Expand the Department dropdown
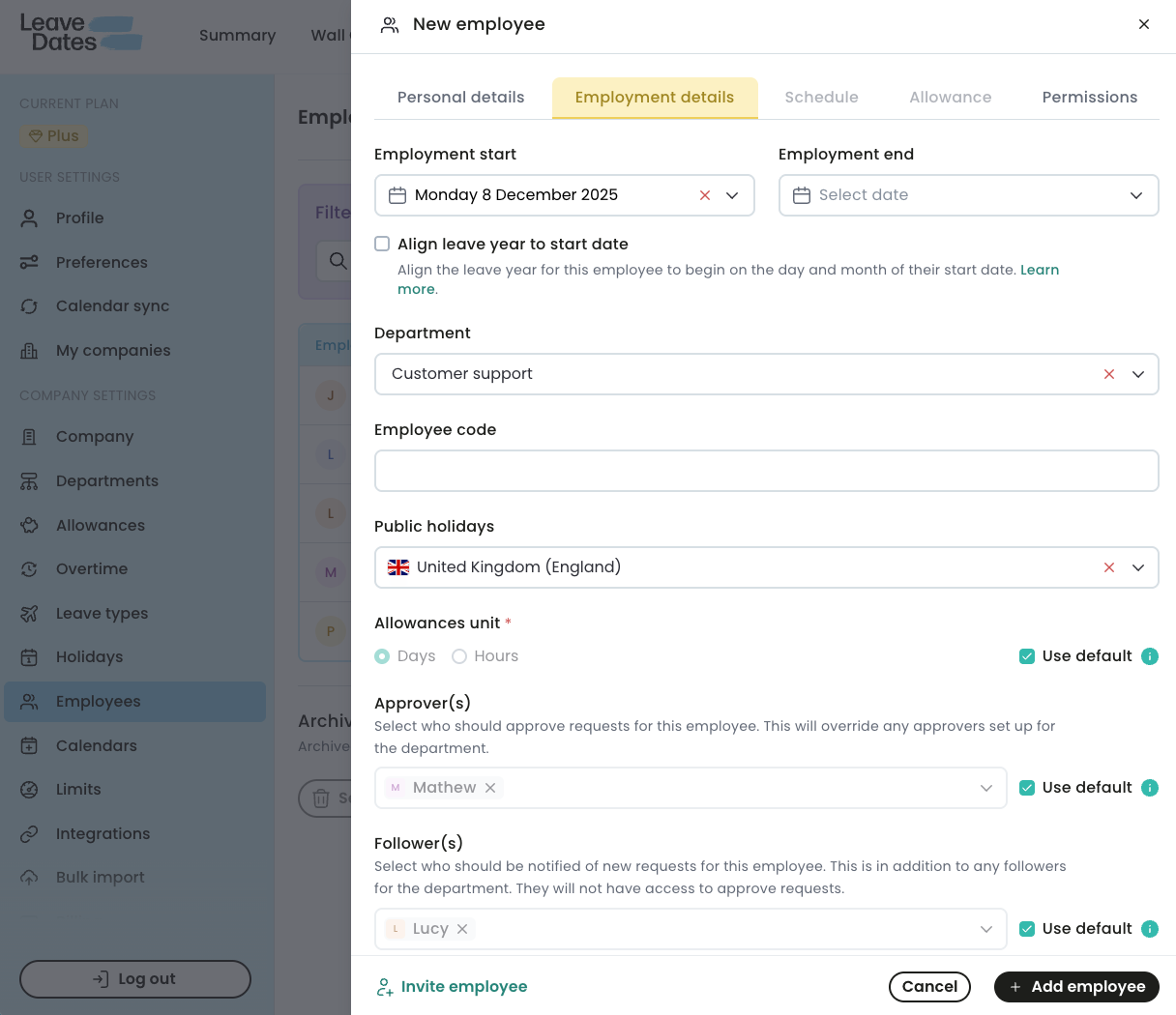Image resolution: width=1176 pixels, height=1015 pixels. 1138,374
